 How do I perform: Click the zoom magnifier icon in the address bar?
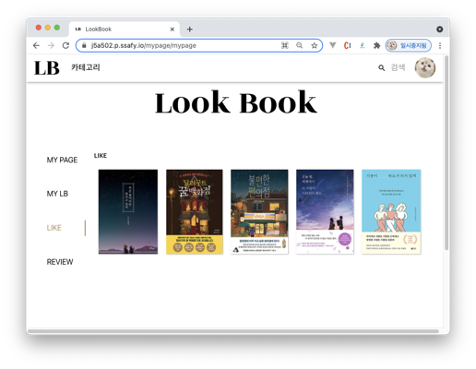(299, 45)
